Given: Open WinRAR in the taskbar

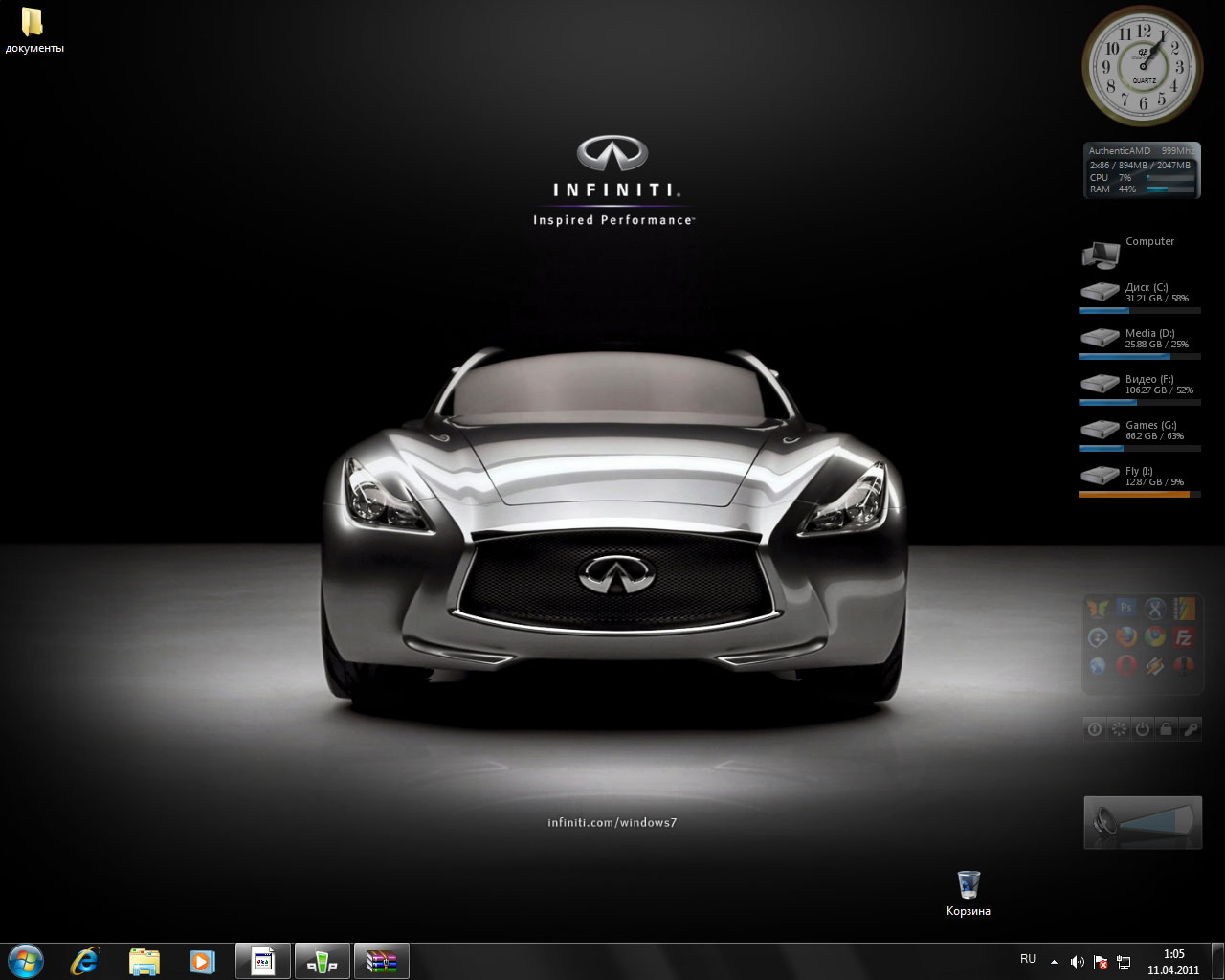Looking at the screenshot, I should coord(381,961).
